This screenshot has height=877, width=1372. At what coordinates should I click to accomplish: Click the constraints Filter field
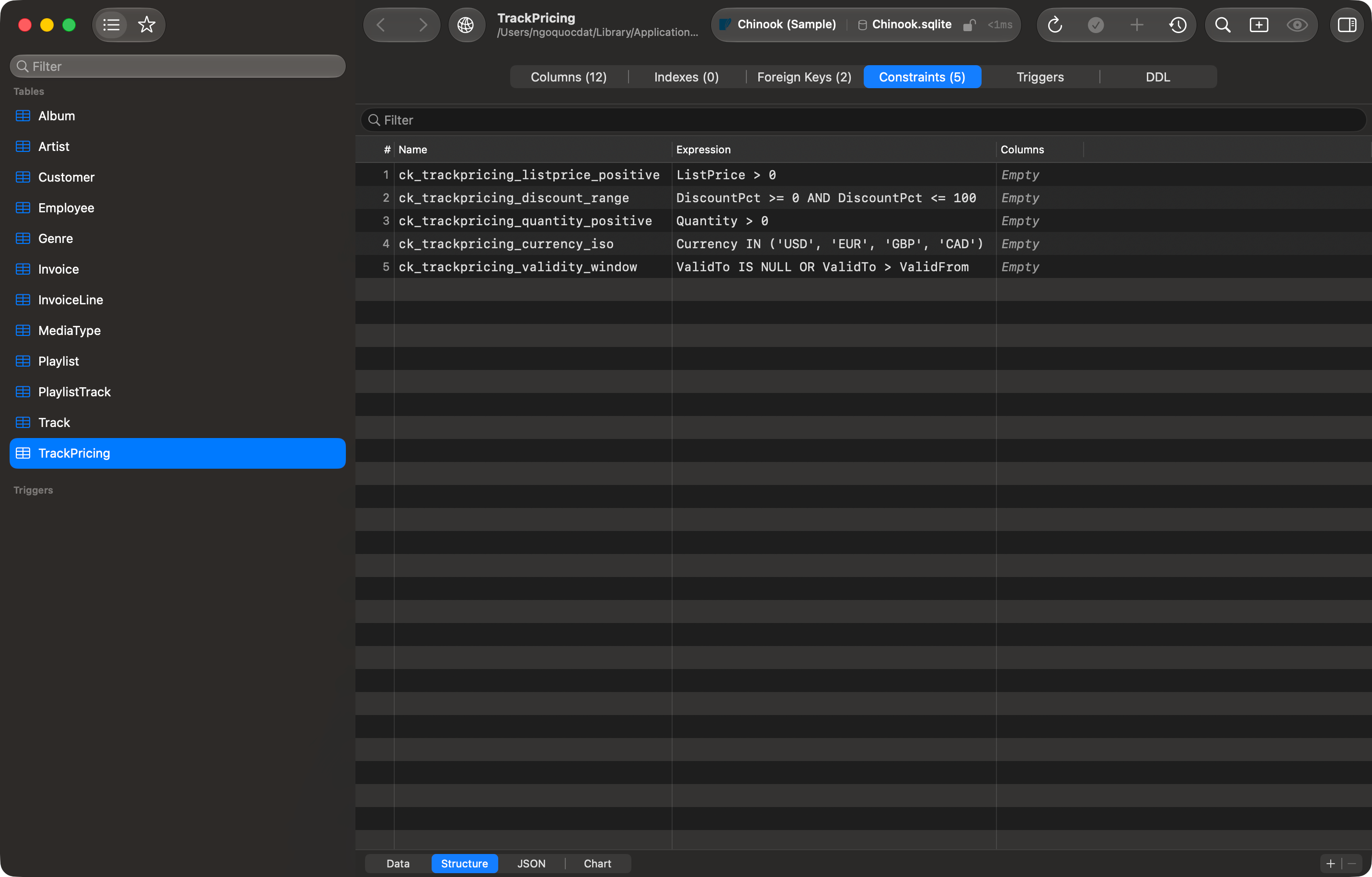point(863,120)
